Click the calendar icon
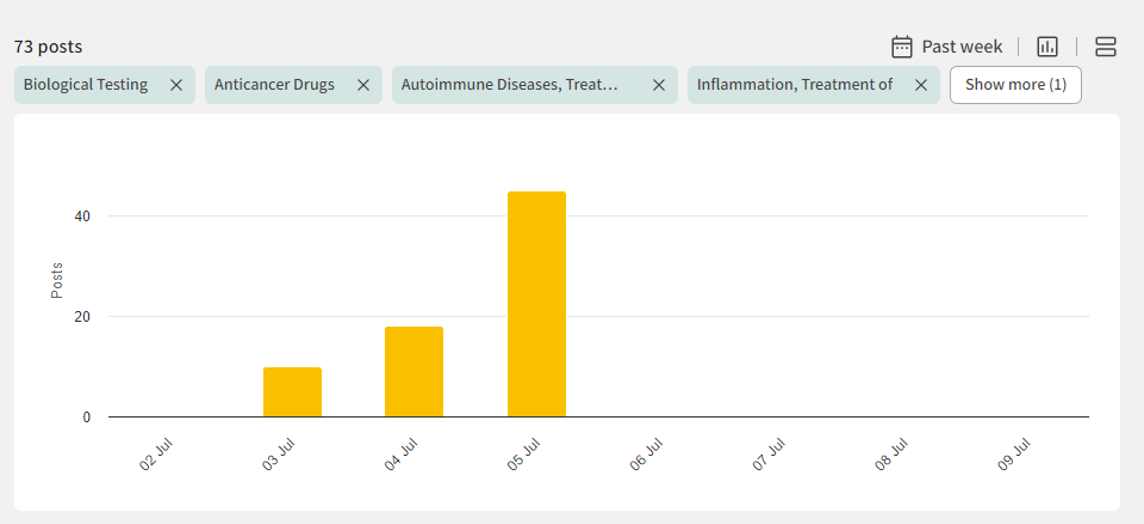Screen dimensions: 1144x524 pyautogui.click(x=902, y=47)
